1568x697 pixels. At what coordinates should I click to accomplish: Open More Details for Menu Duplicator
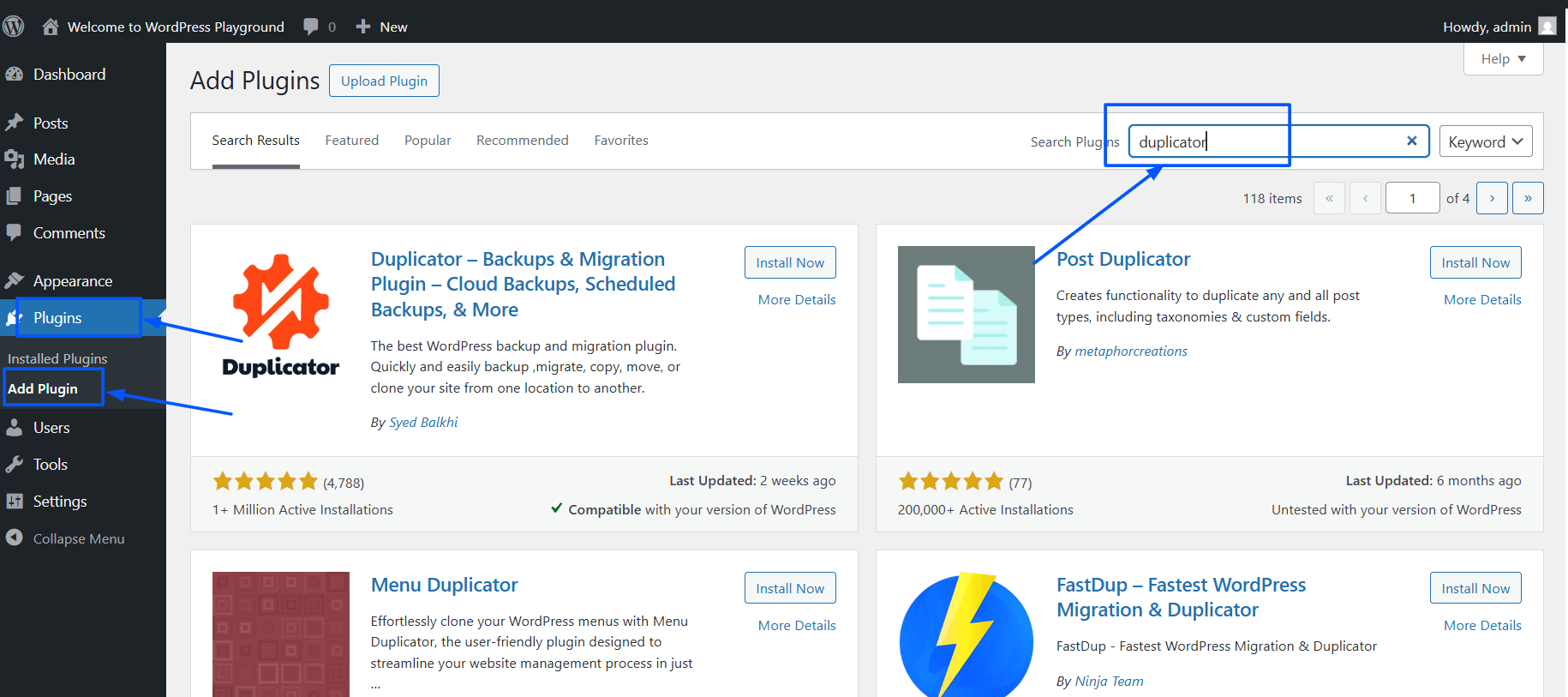coord(797,625)
